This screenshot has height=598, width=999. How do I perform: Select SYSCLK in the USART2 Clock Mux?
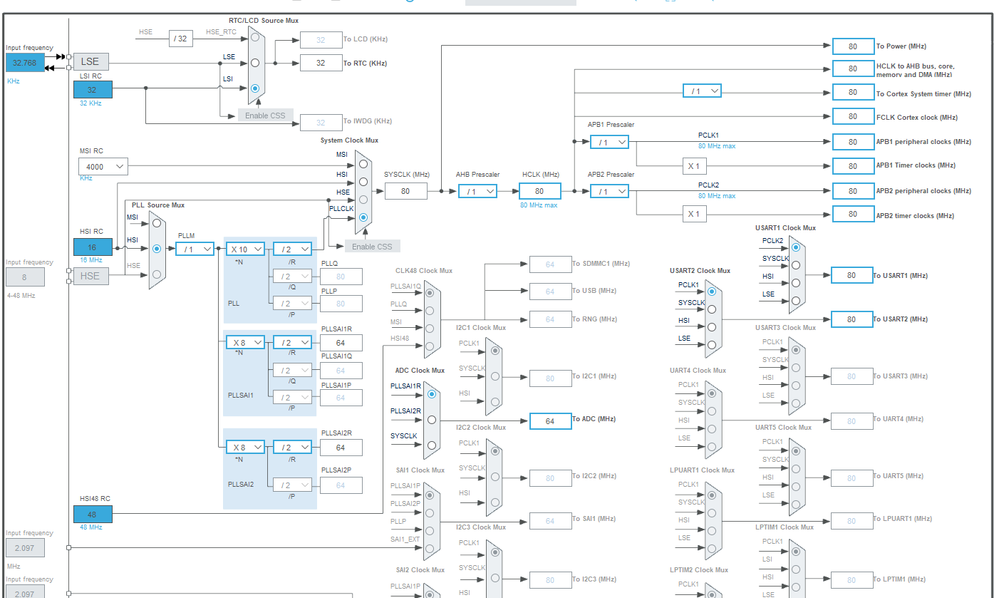712,309
